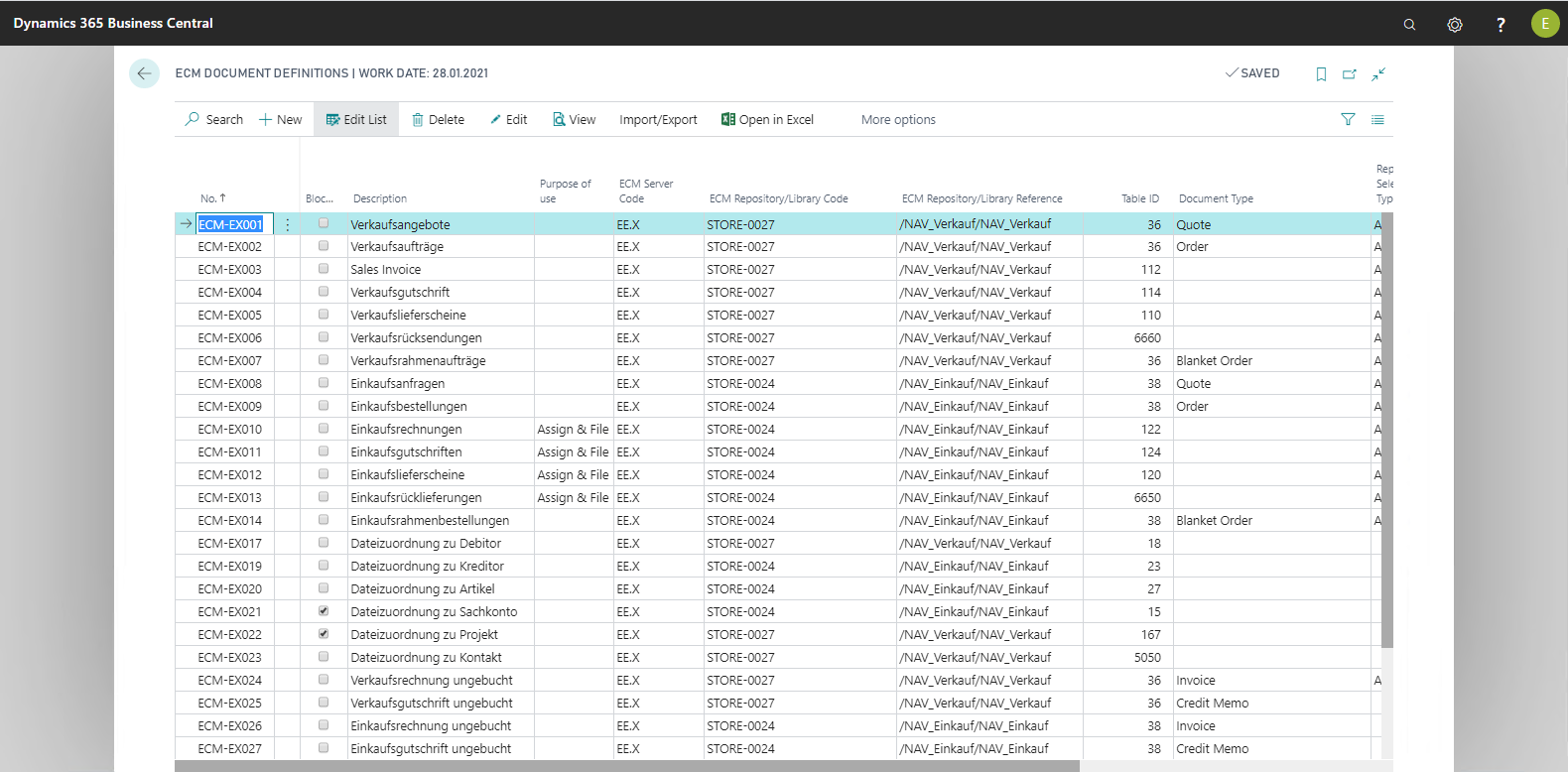Viewport: 1568px width, 772px height.
Task: Bookmark this page with bookmark icon
Action: 1321,74
